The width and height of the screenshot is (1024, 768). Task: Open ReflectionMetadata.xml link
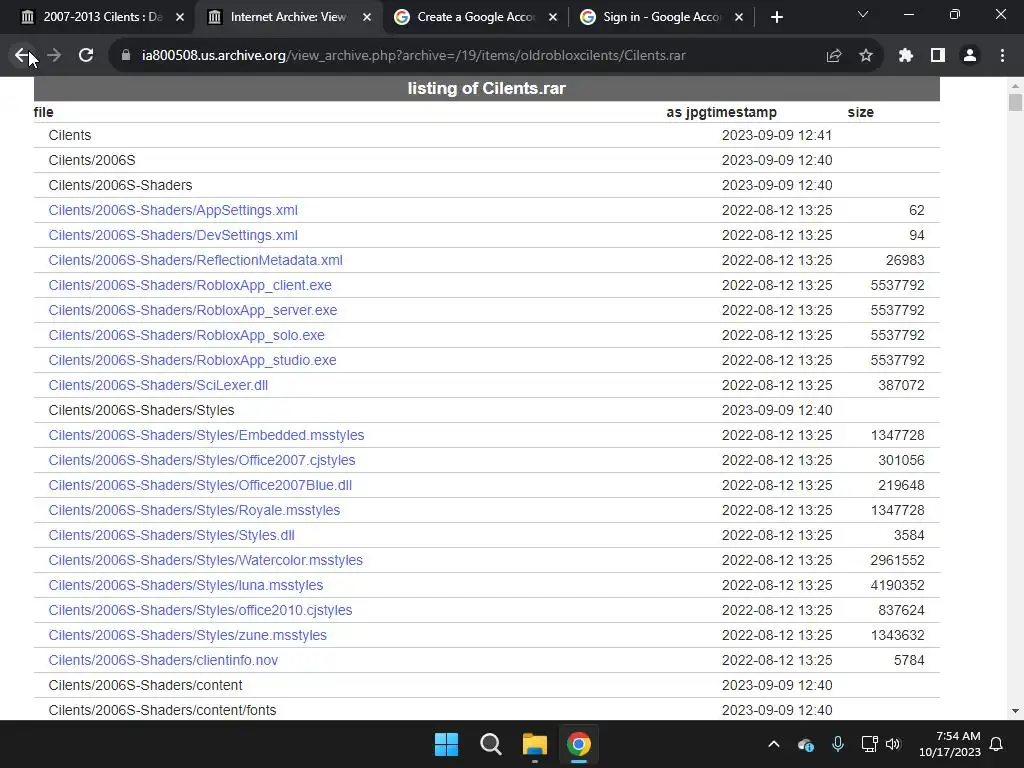(195, 260)
